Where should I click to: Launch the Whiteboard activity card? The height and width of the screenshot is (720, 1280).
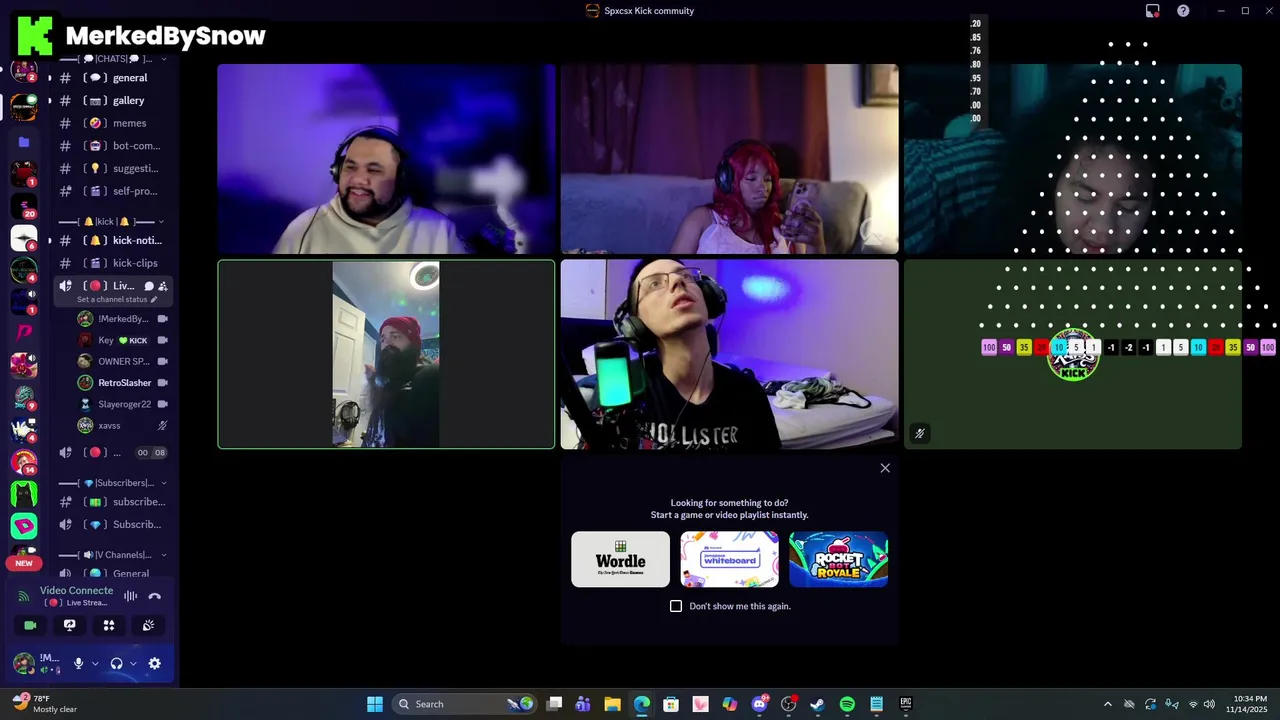pos(729,559)
